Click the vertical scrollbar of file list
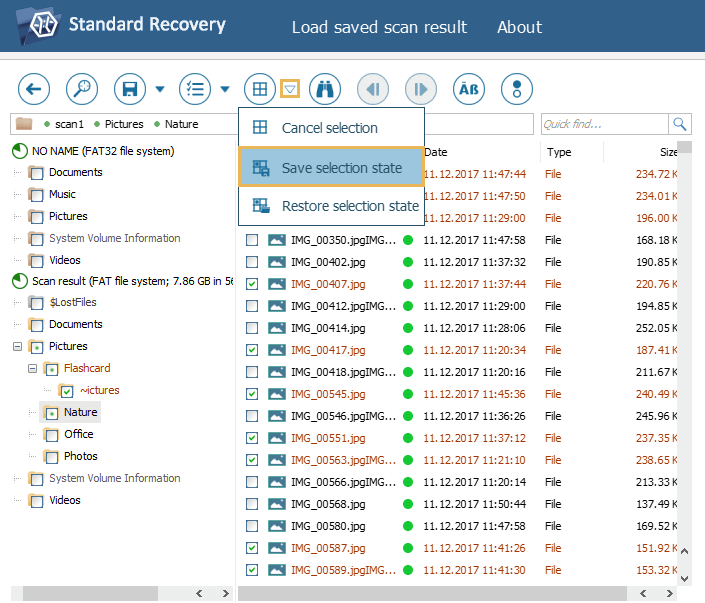 pyautogui.click(x=684, y=350)
